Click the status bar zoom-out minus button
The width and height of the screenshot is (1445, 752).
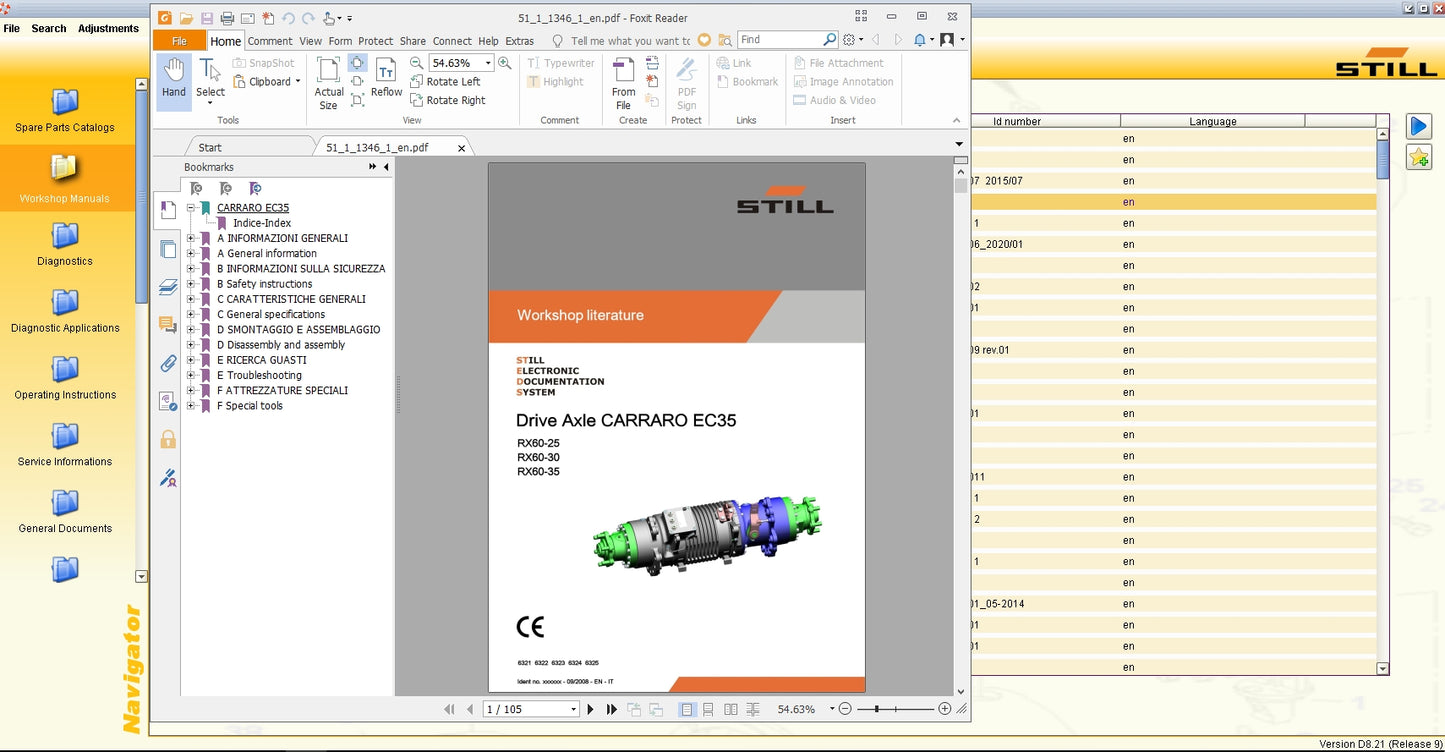[845, 709]
